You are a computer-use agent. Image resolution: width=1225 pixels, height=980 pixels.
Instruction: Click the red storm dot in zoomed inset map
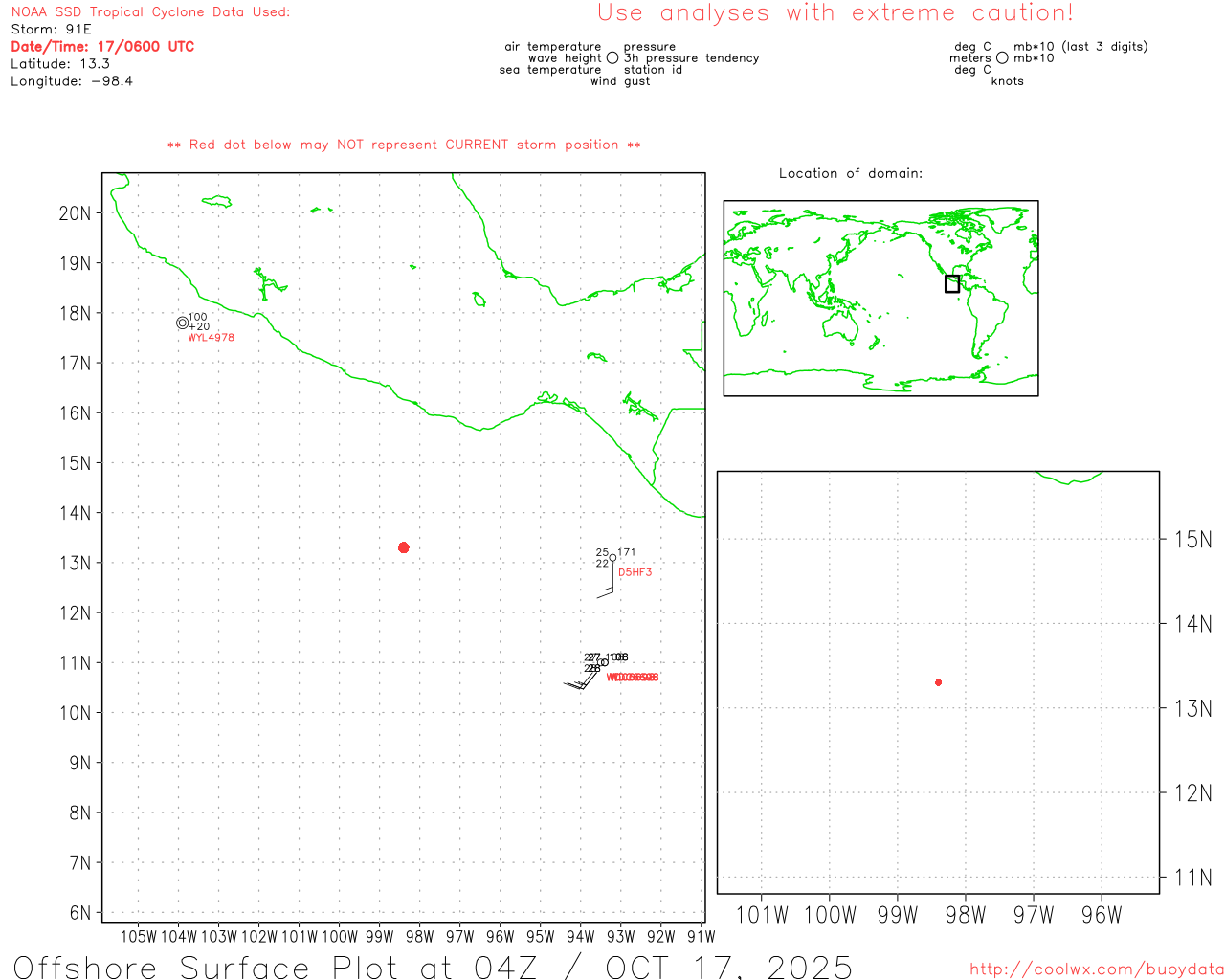point(938,682)
